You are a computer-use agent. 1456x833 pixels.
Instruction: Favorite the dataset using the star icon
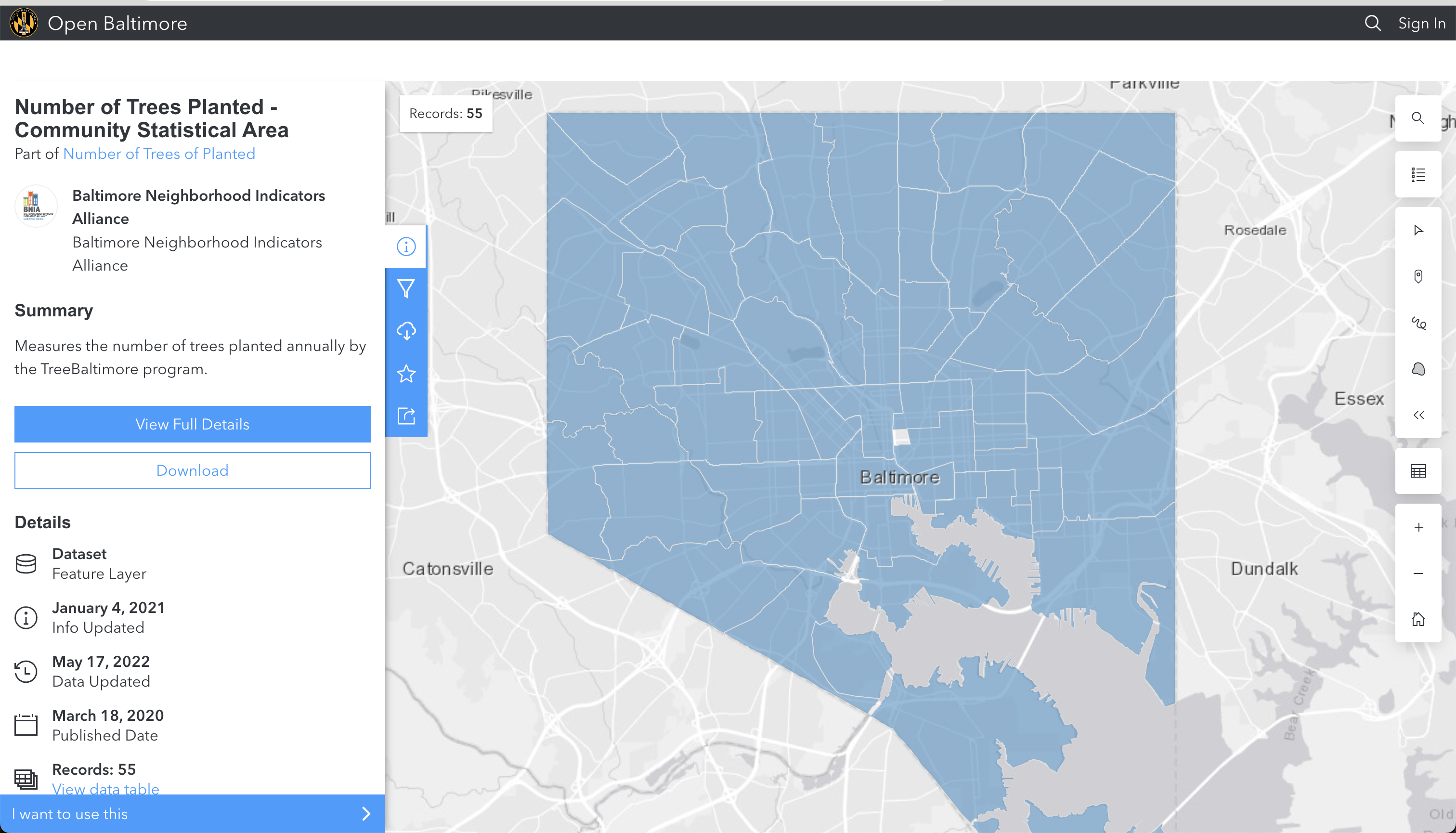pyautogui.click(x=406, y=374)
